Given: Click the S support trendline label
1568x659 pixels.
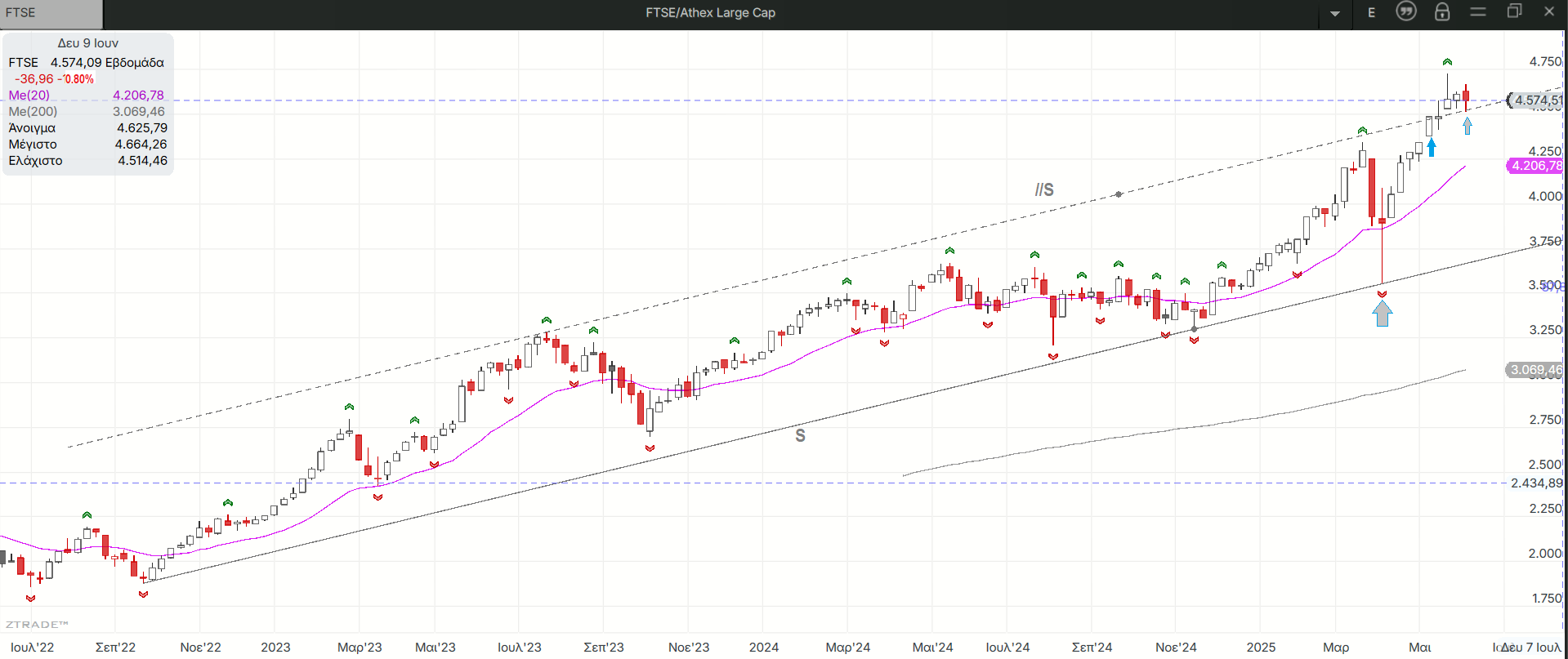Looking at the screenshot, I should 801,436.
